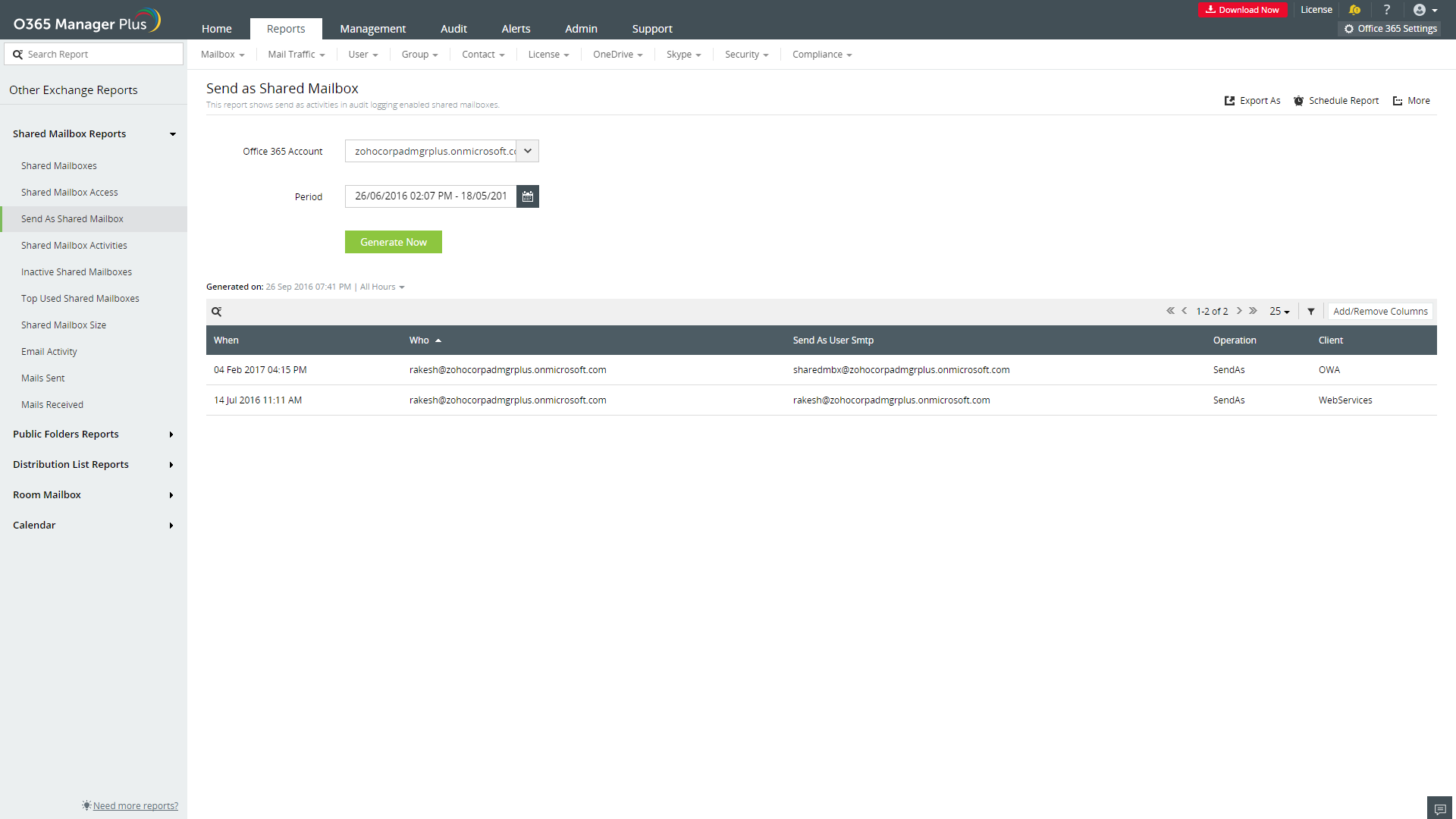Open the Schedule Report option
1456x819 pixels.
pyautogui.click(x=1336, y=101)
